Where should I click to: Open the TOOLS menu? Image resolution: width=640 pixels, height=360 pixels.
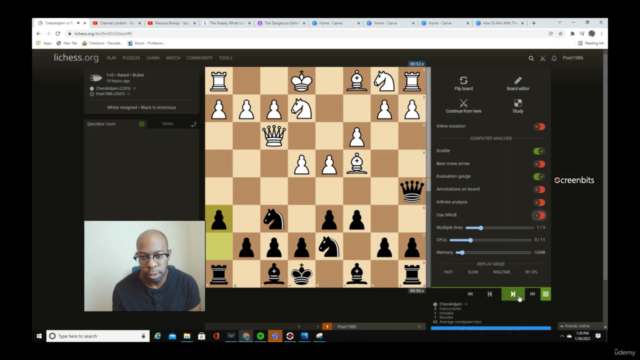225,58
